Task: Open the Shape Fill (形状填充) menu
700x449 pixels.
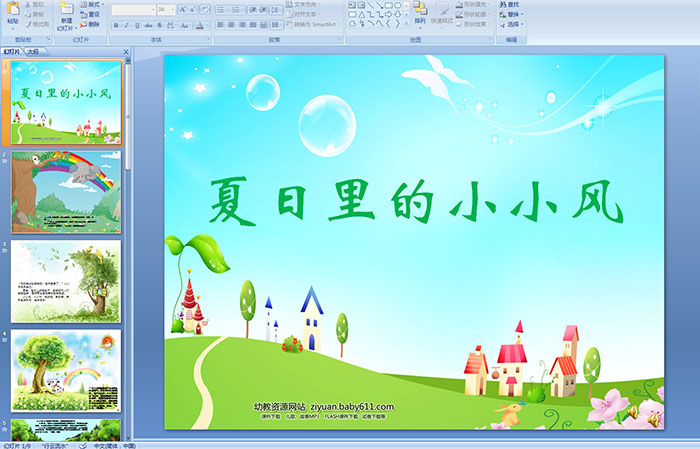Action: [474, 4]
